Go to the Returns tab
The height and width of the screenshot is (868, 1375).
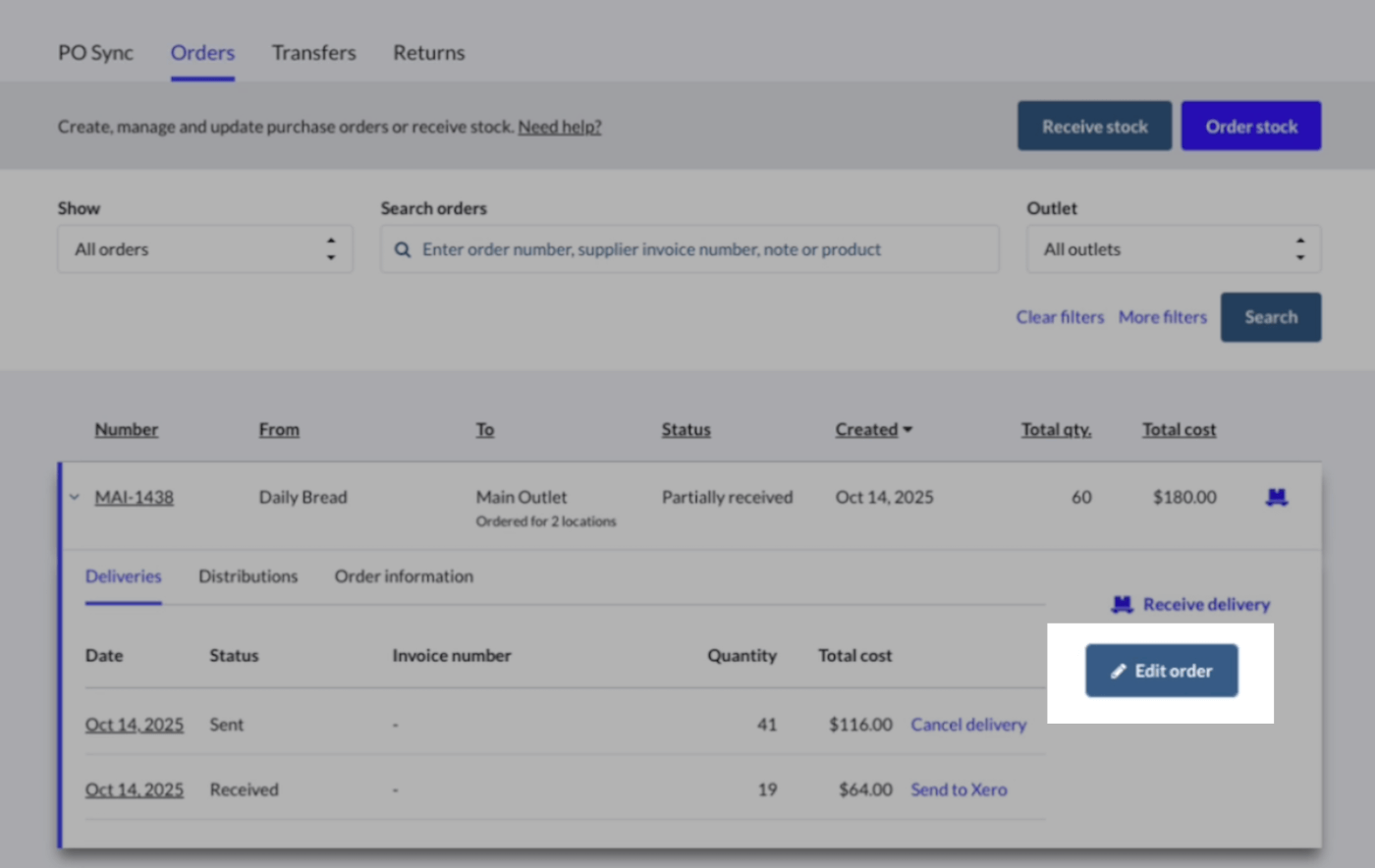[x=428, y=53]
